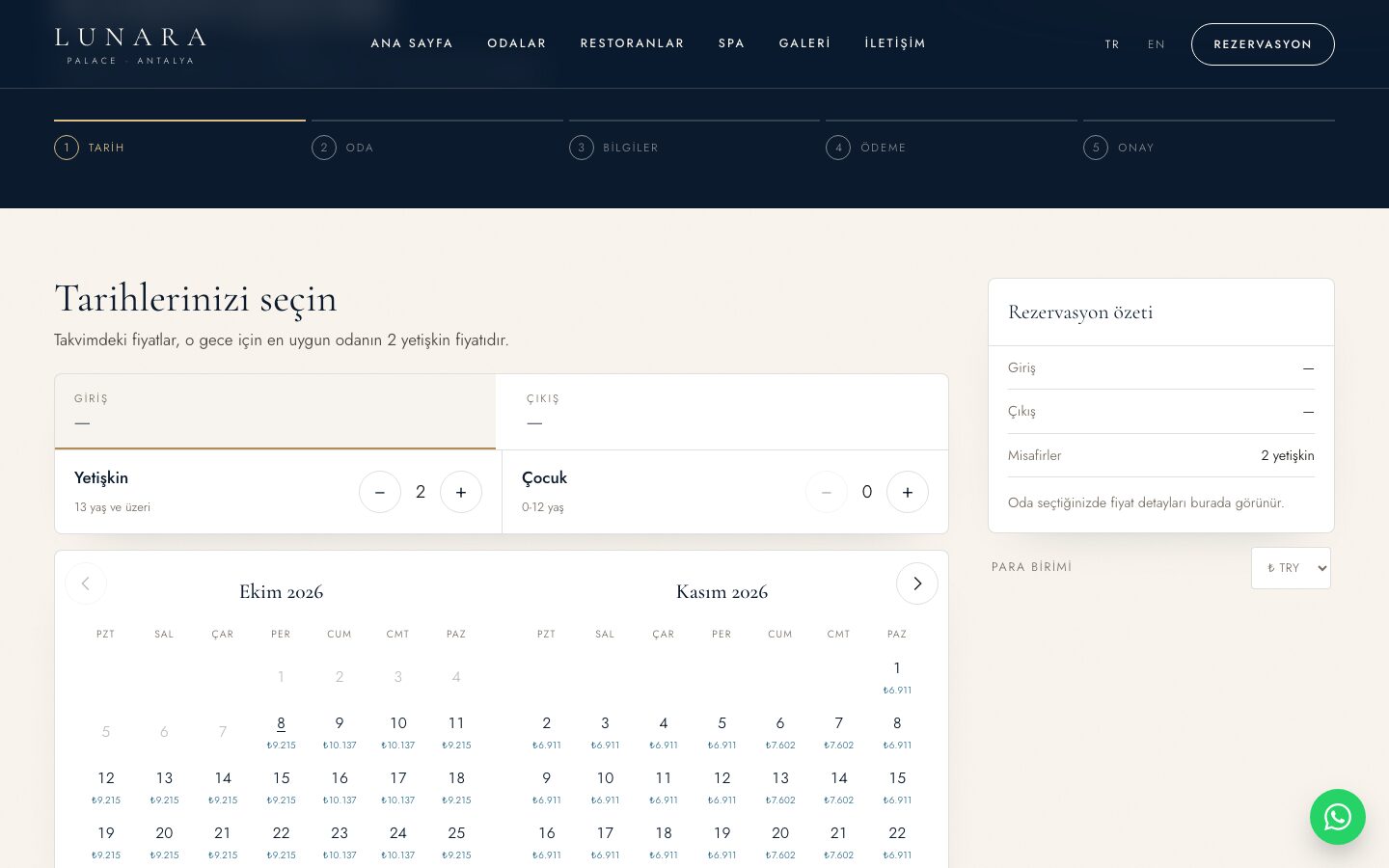Go to RESTORANLAR page
1389x868 pixels.
click(632, 43)
